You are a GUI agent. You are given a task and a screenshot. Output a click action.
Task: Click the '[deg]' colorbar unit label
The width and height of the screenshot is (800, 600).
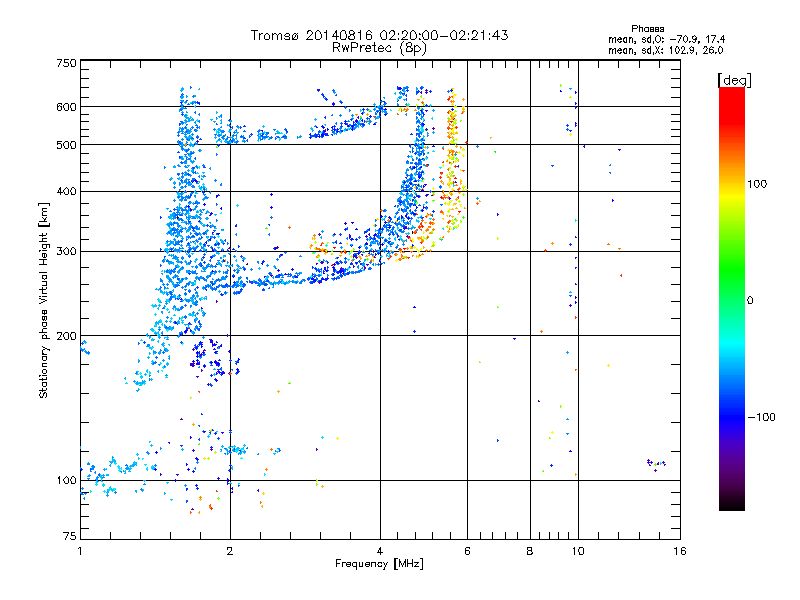click(734, 80)
